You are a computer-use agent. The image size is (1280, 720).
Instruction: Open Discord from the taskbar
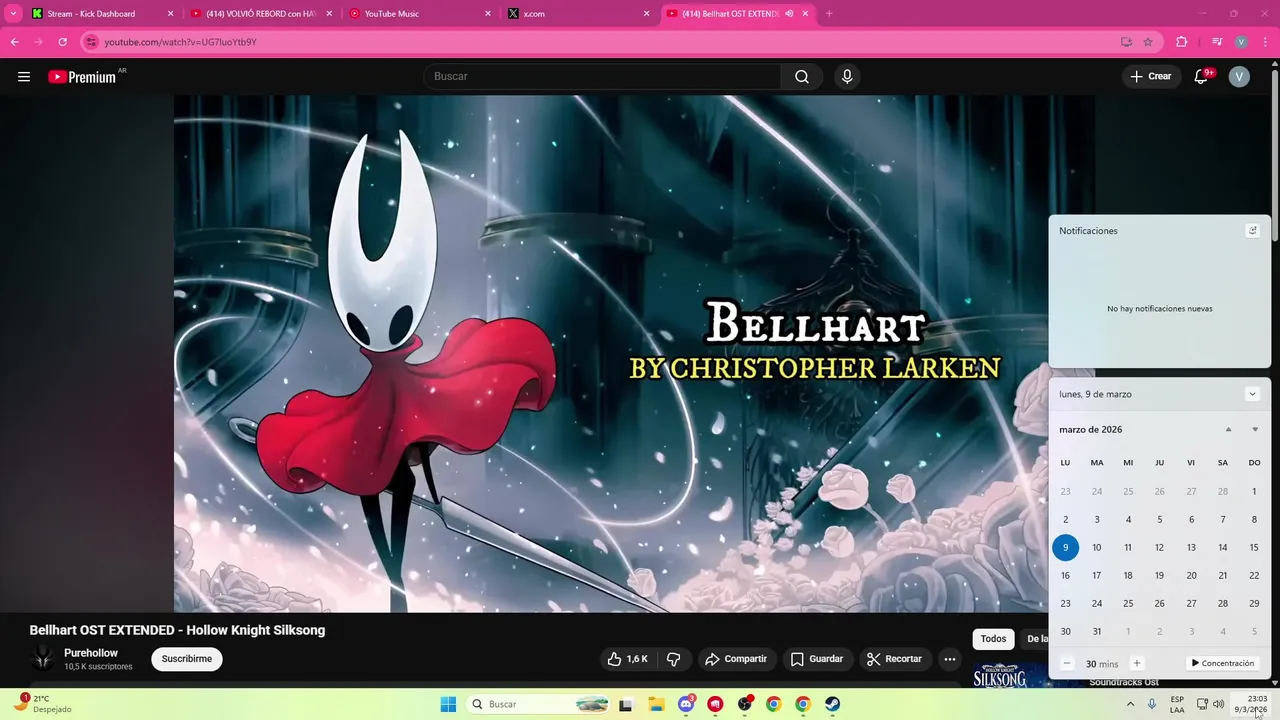click(x=686, y=704)
